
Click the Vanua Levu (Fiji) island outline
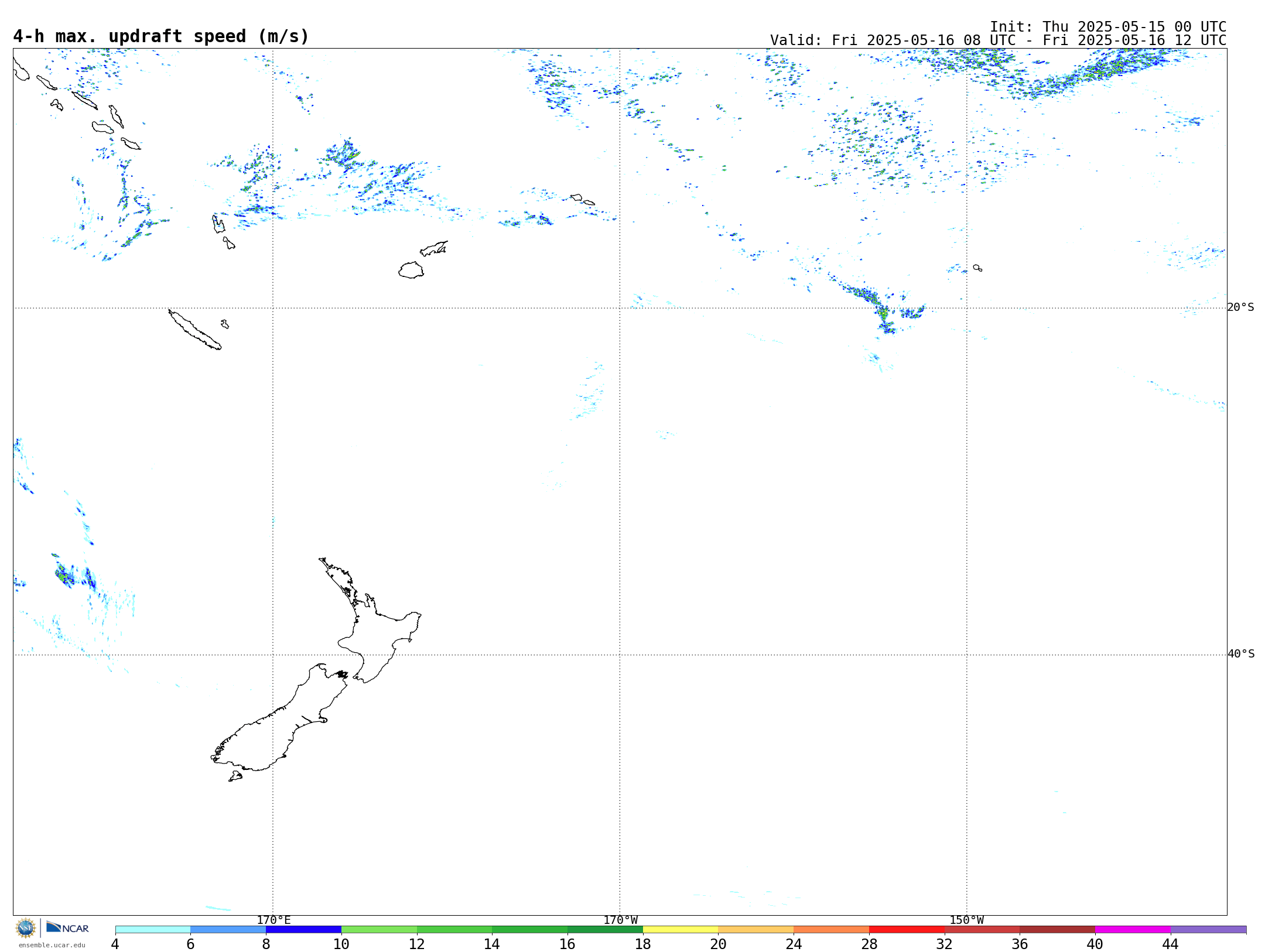coord(434,248)
